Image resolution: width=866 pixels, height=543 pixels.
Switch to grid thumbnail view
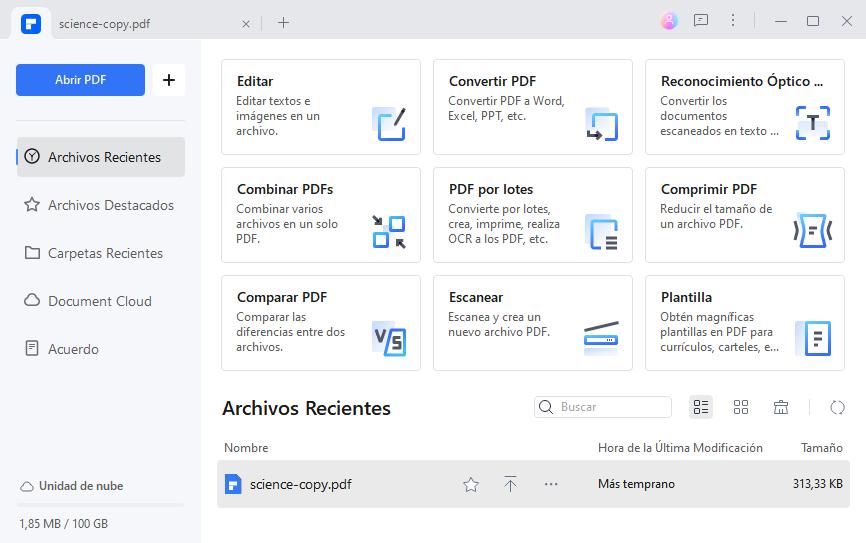point(741,407)
